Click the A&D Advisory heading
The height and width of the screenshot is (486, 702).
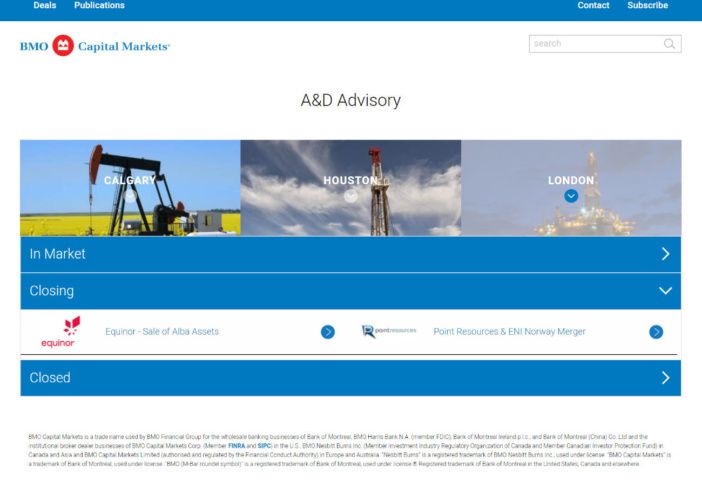[x=351, y=100]
